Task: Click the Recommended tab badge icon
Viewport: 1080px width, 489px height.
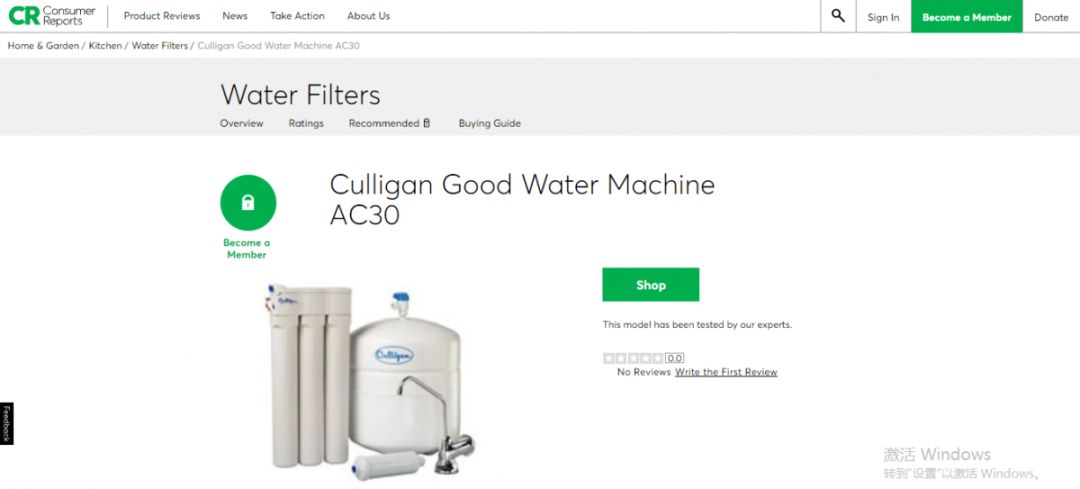Action: 426,123
